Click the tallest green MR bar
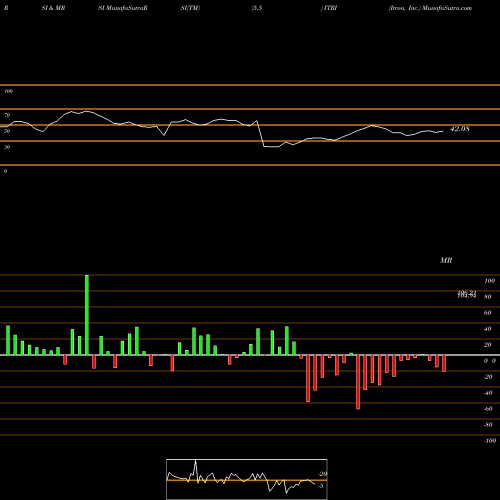The image size is (500, 500). [x=87, y=315]
